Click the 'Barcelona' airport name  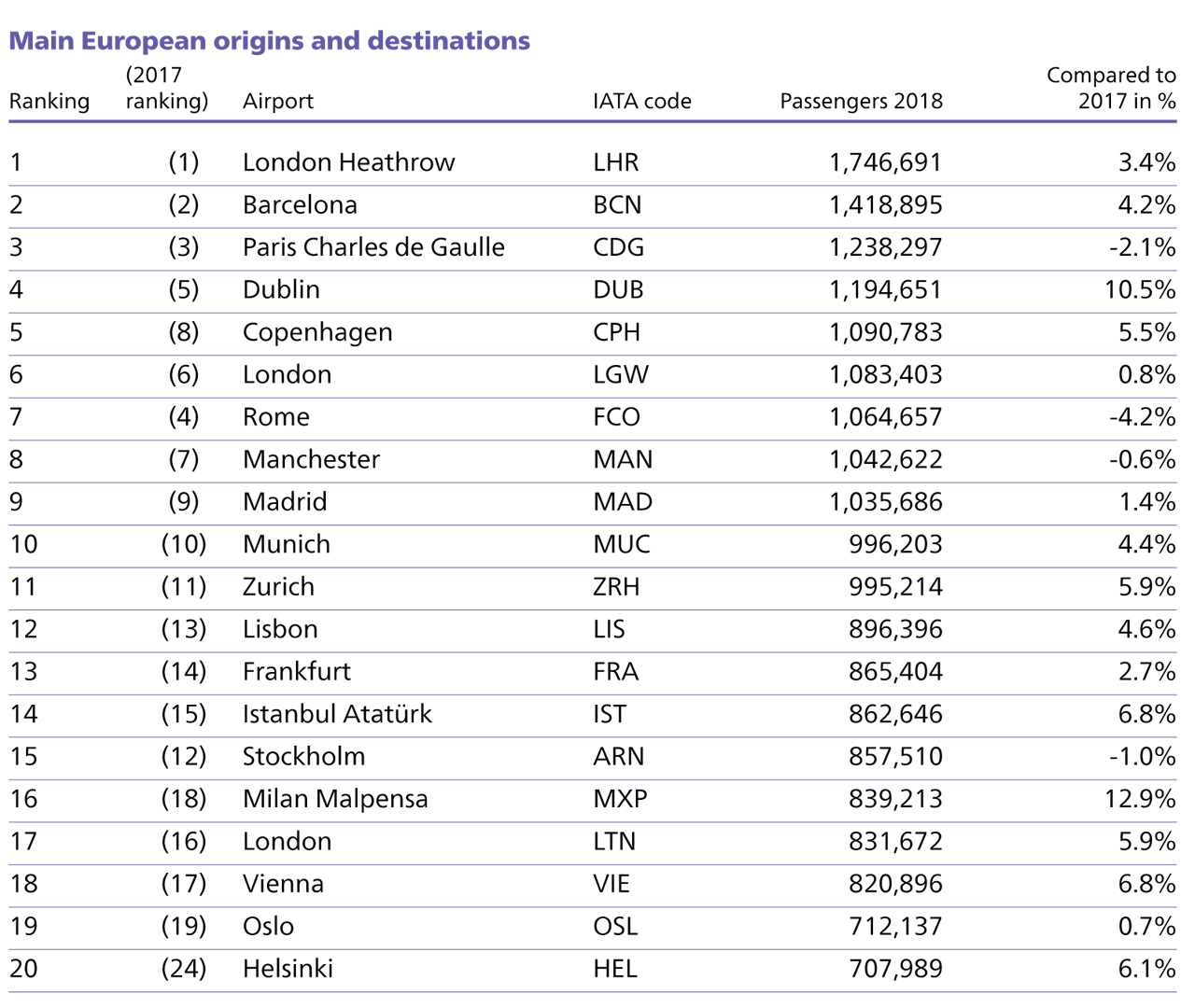pyautogui.click(x=300, y=204)
